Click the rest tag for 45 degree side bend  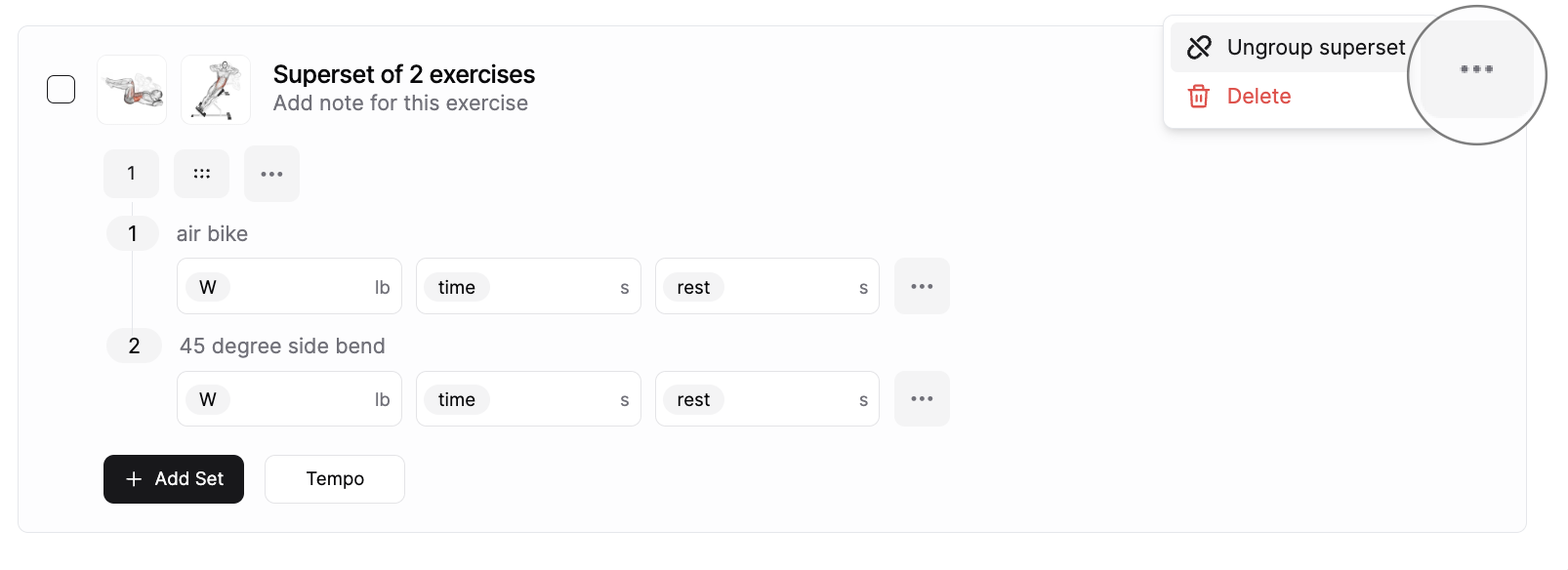coord(693,398)
